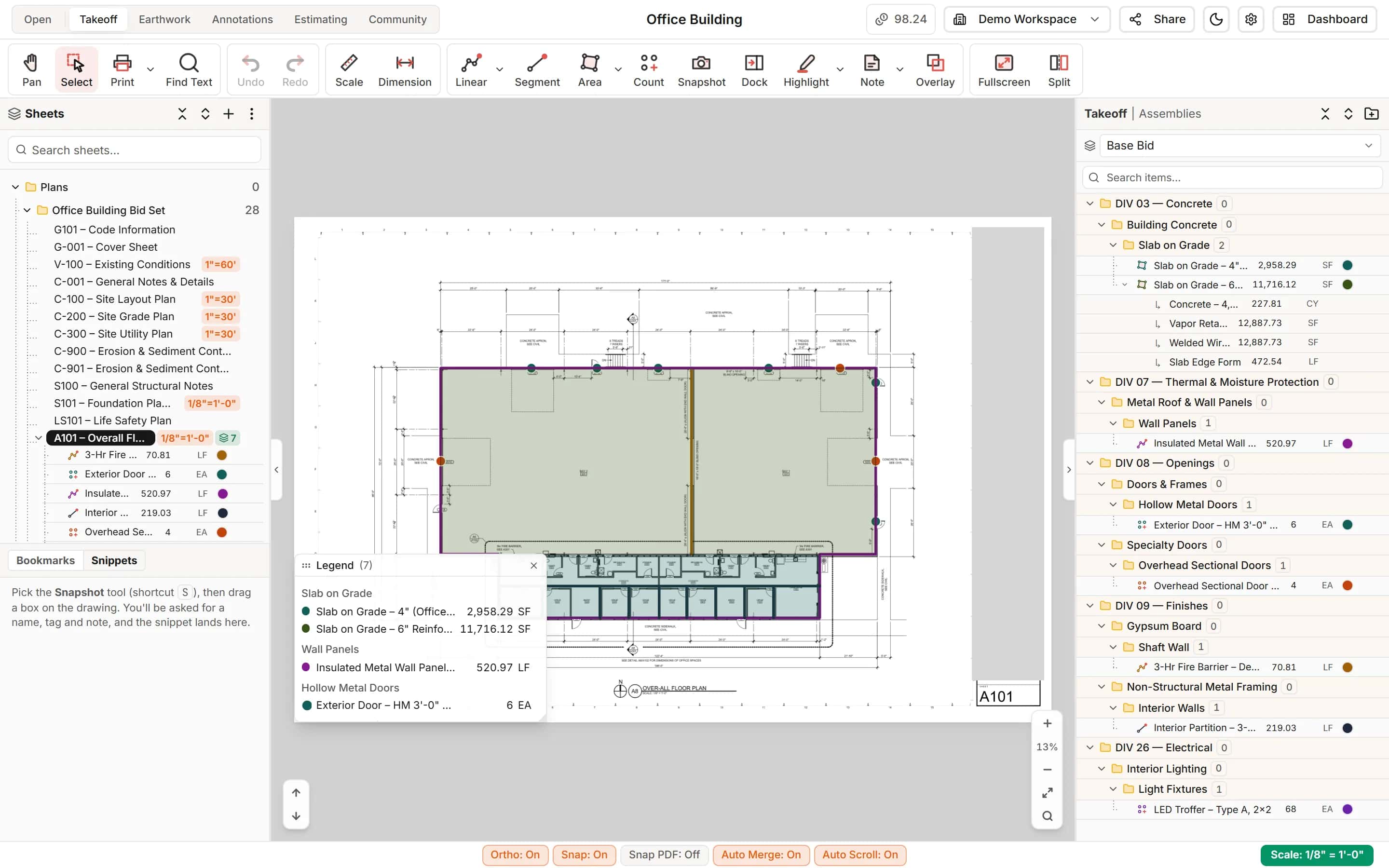This screenshot has width=1389, height=868.
Task: Open the Estimating tab
Action: point(320,19)
